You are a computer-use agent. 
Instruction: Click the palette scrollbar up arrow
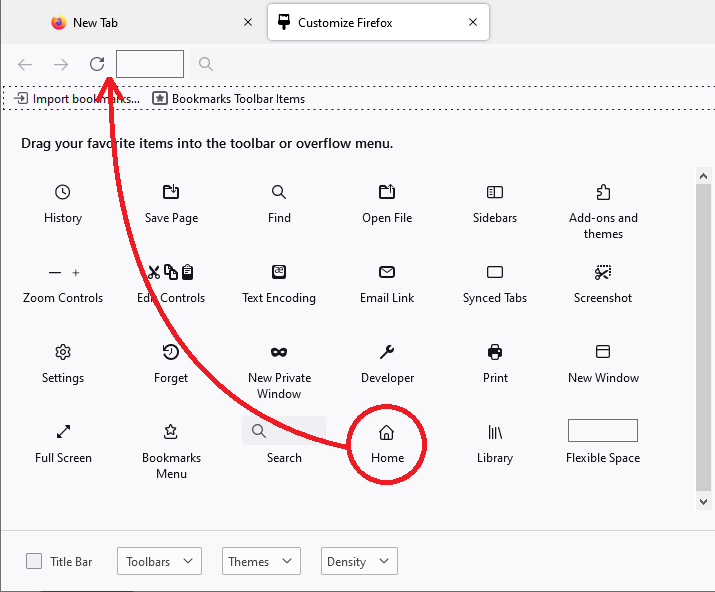click(x=703, y=176)
